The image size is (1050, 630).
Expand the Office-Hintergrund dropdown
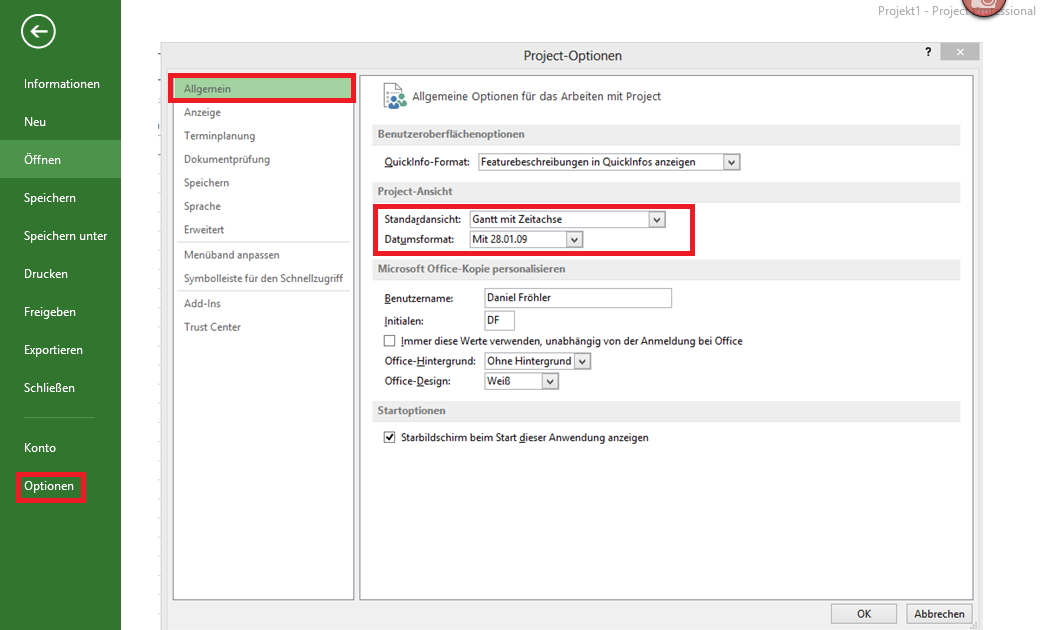point(583,362)
